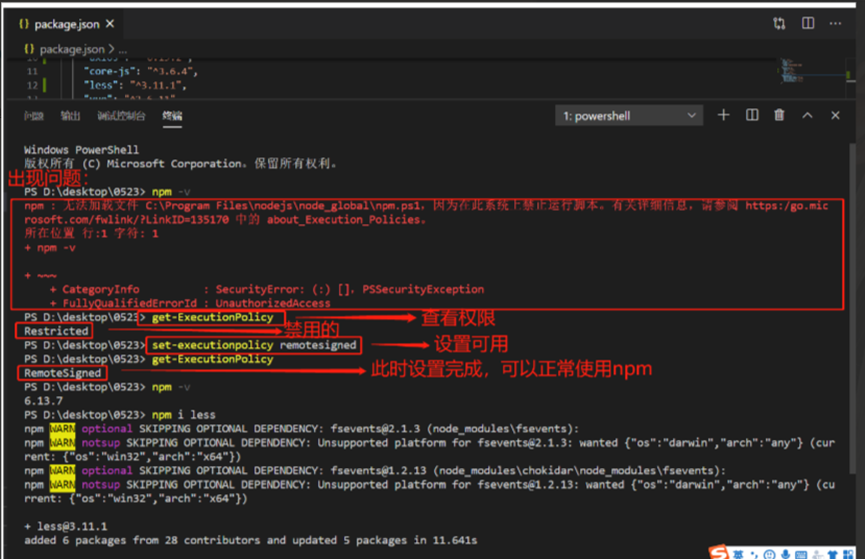Split the editor to the right
This screenshot has width=865, height=559.
[808, 23]
